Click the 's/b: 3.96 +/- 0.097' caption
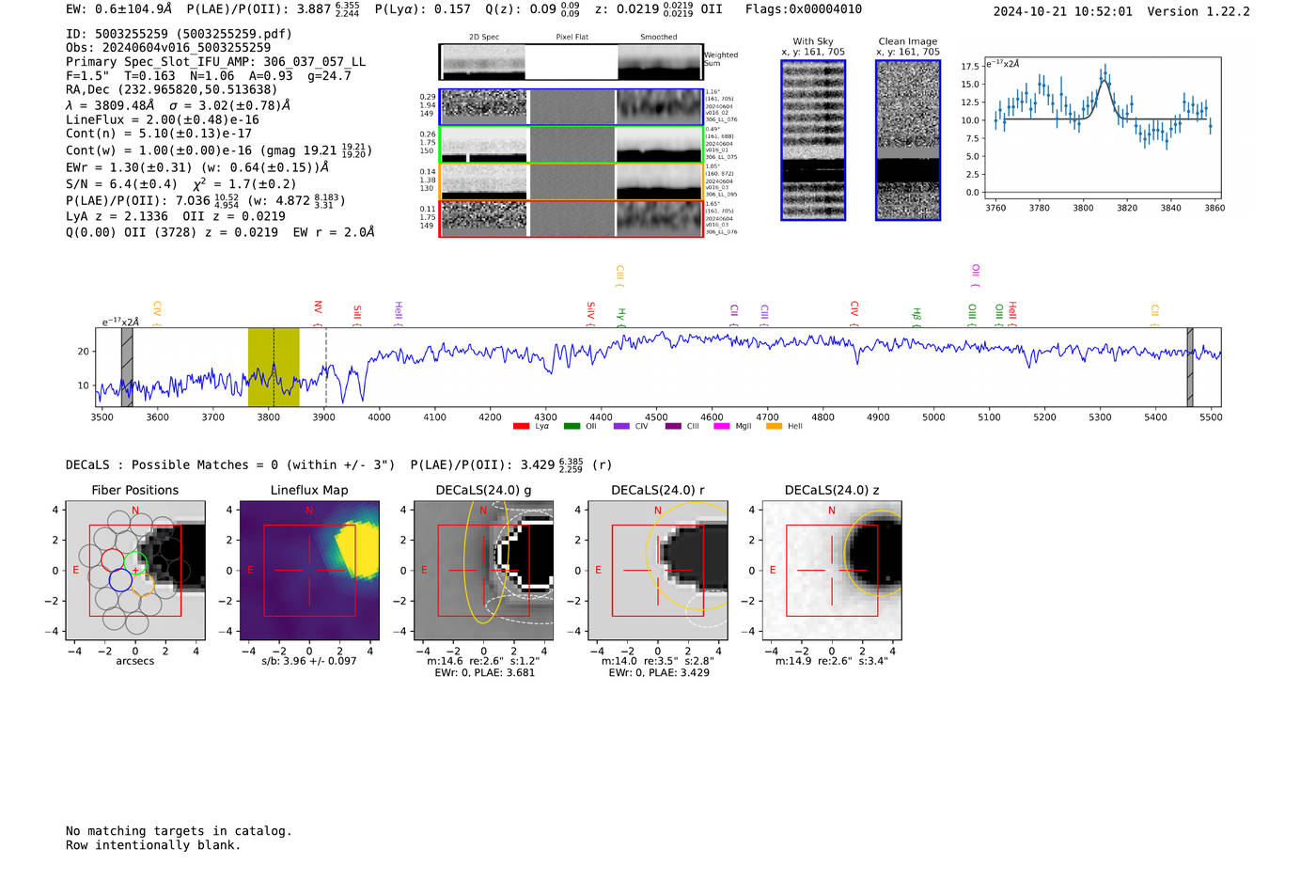 tap(309, 661)
